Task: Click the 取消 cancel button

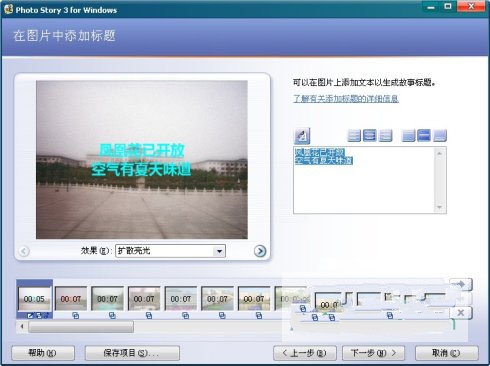Action: tap(447, 353)
